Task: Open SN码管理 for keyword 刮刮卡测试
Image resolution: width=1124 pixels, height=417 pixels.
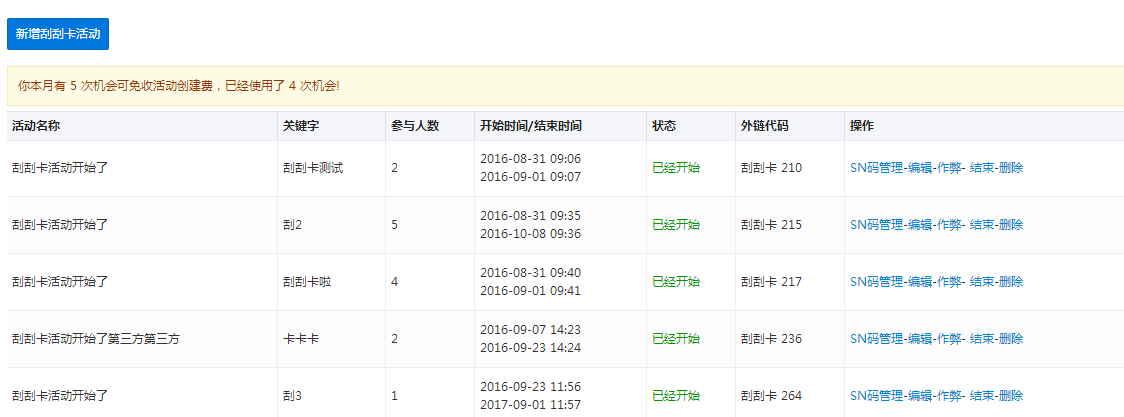Action: [877, 168]
